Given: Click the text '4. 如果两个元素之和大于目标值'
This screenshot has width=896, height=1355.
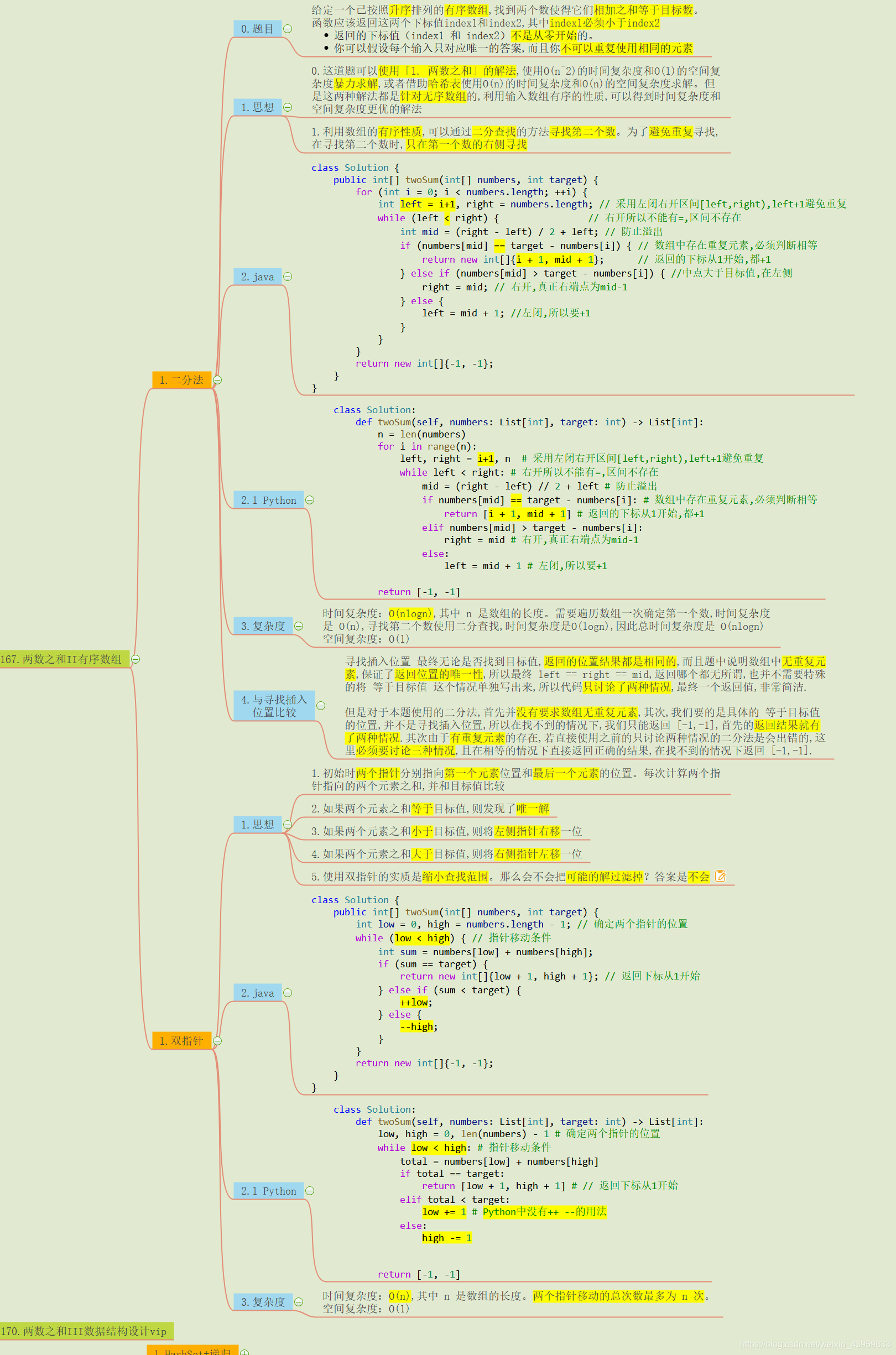Looking at the screenshot, I should coord(389,854).
